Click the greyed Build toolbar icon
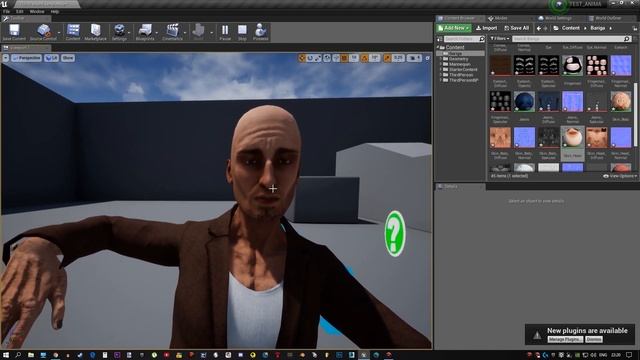The height and width of the screenshot is (360, 640). click(x=198, y=31)
